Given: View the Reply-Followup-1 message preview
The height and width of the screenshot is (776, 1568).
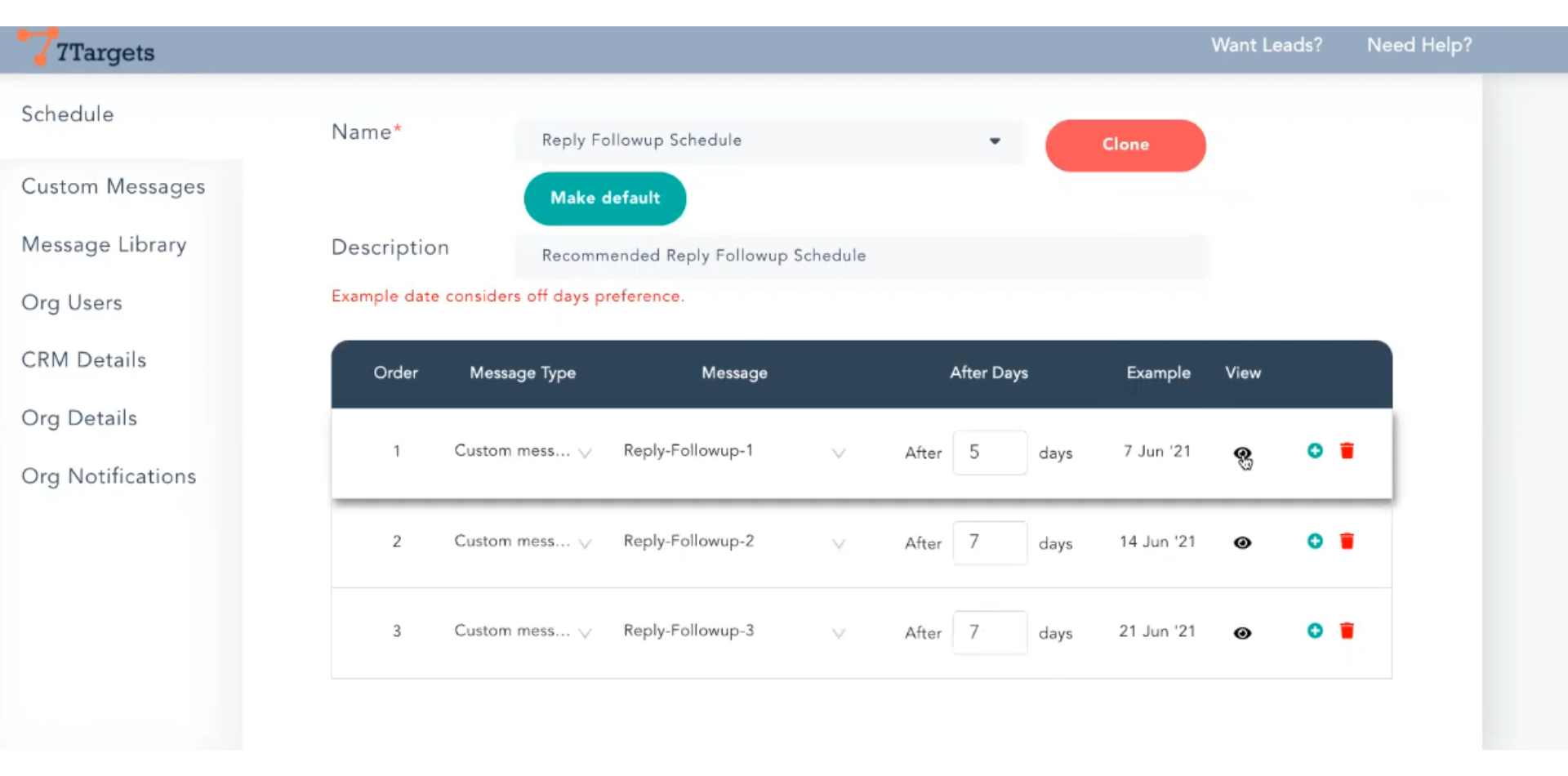Looking at the screenshot, I should click(x=1242, y=453).
